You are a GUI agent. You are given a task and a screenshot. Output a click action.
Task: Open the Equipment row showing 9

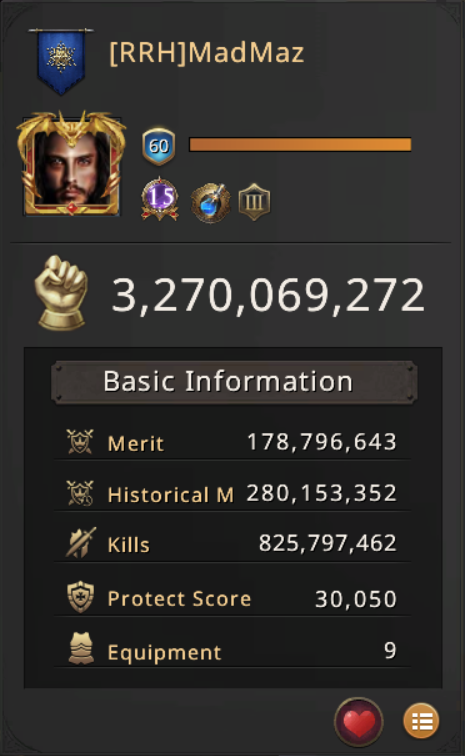click(x=232, y=650)
